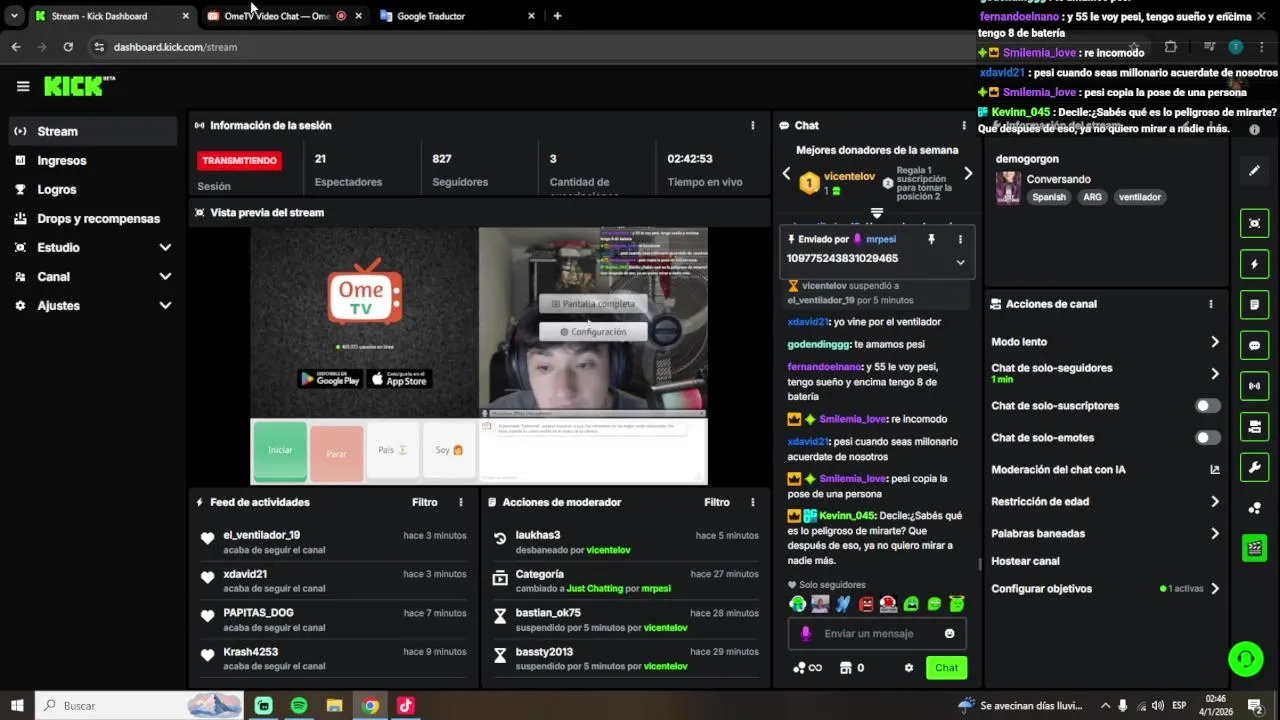Click the stream preview thumbnail
This screenshot has height=720, width=1280.
479,356
